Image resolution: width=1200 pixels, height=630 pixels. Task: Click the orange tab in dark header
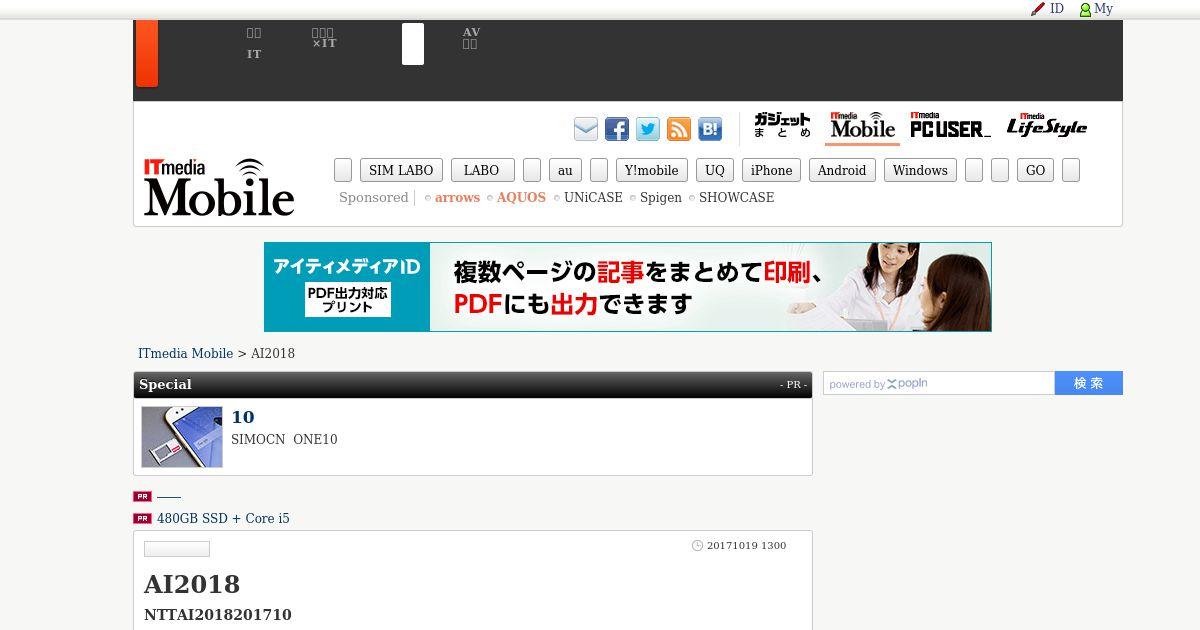pyautogui.click(x=147, y=53)
